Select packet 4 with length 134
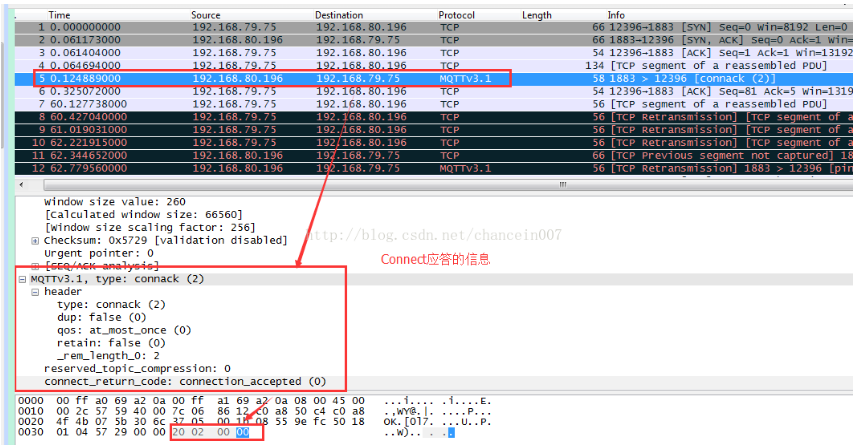856x445 pixels. [434, 66]
